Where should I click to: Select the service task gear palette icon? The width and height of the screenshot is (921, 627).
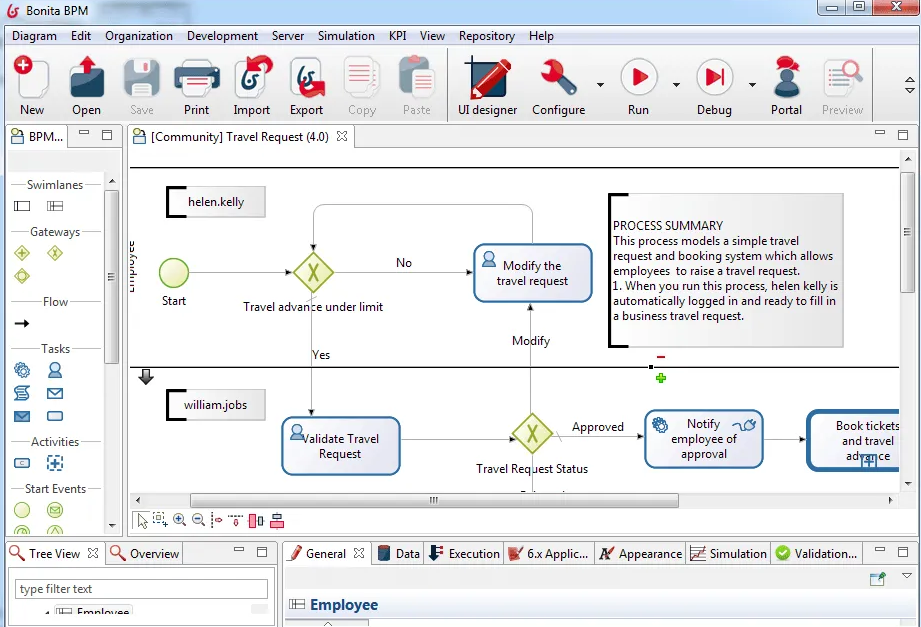(x=22, y=370)
